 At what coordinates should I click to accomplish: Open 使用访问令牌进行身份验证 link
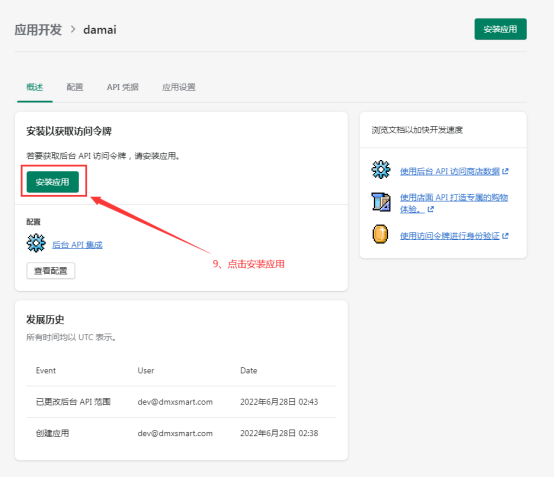450,236
